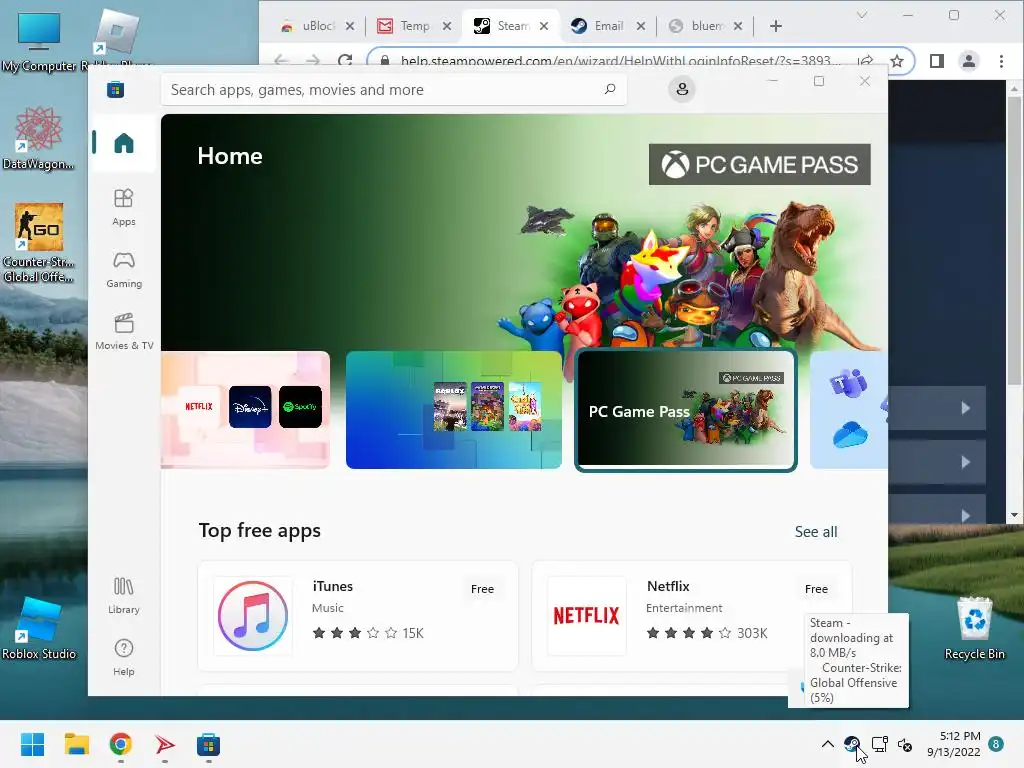This screenshot has height=768, width=1024.
Task: Click the iTunes music note icon
Action: click(x=253, y=616)
